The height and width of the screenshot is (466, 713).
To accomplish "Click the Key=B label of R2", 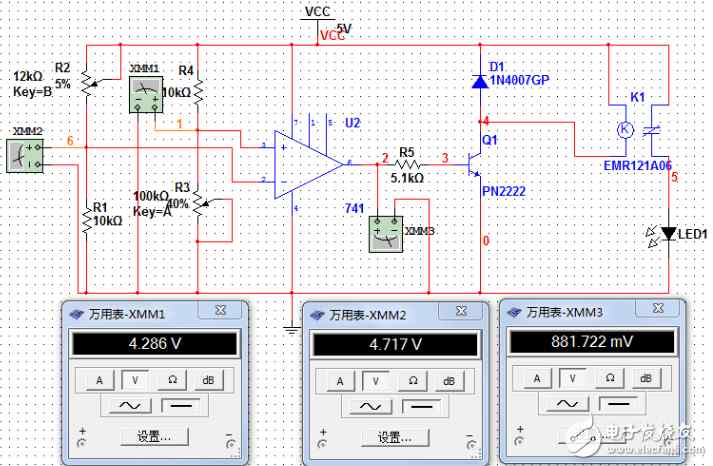I will pos(32,91).
